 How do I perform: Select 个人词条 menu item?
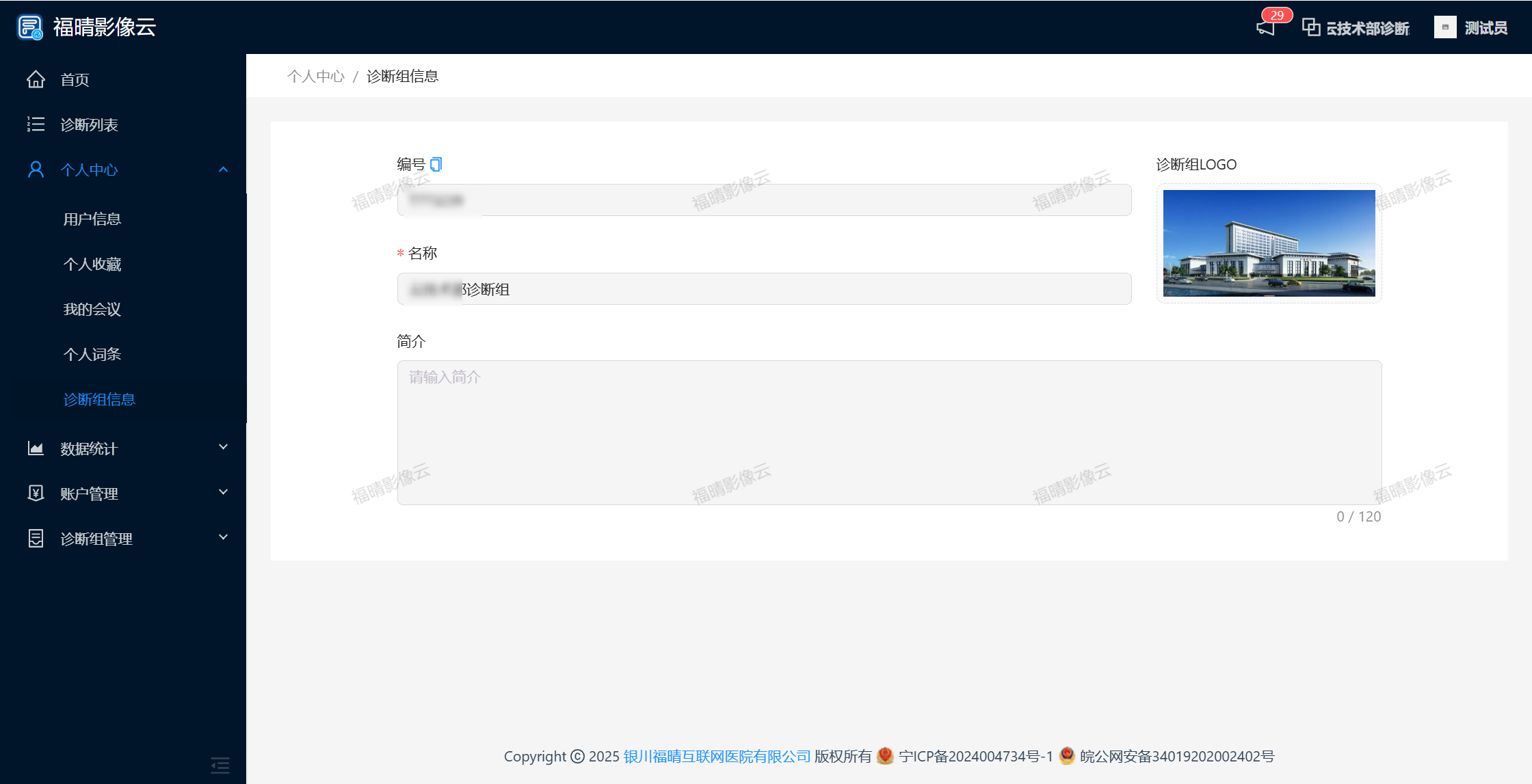click(92, 354)
